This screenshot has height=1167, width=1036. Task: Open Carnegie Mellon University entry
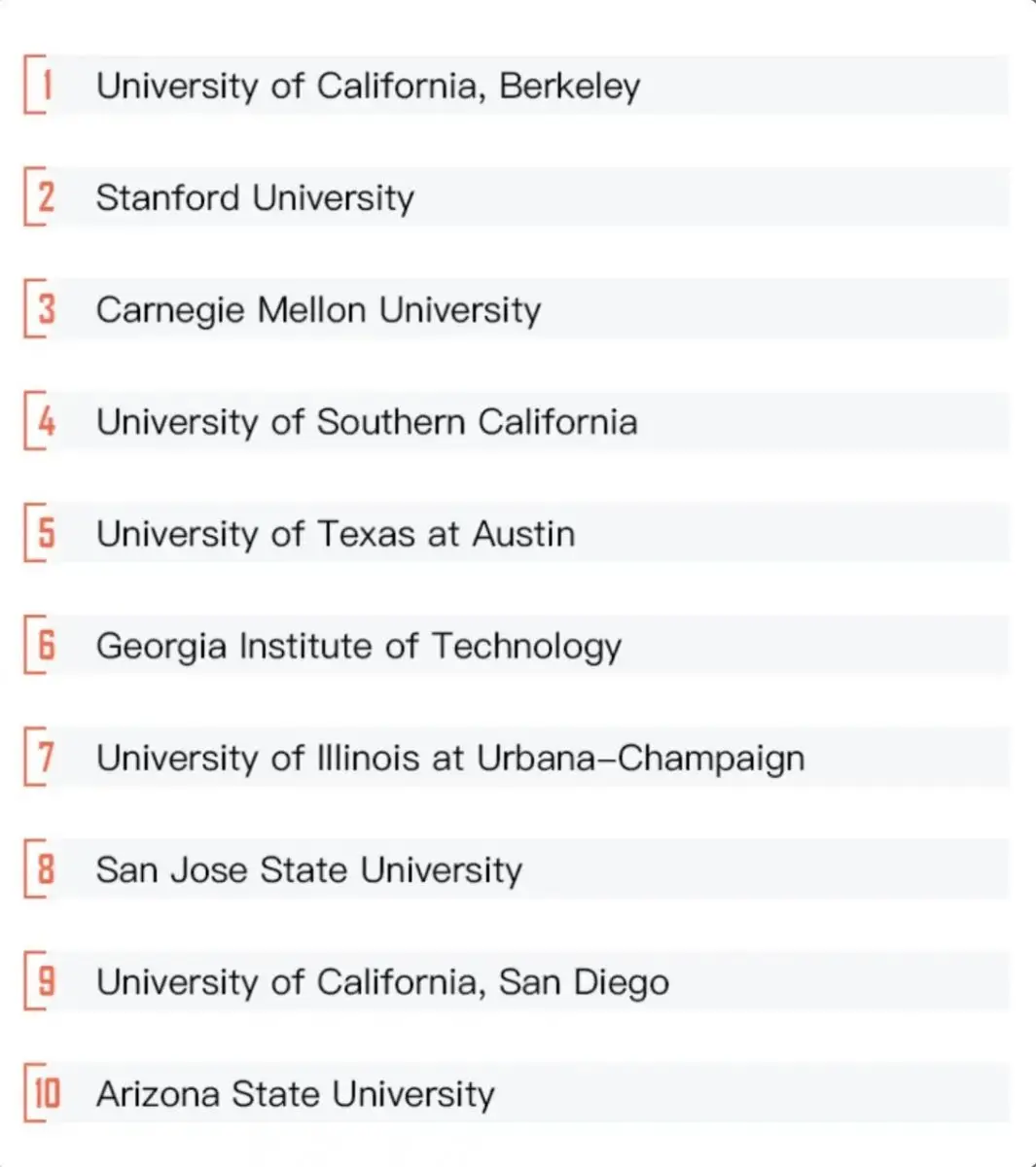(318, 309)
